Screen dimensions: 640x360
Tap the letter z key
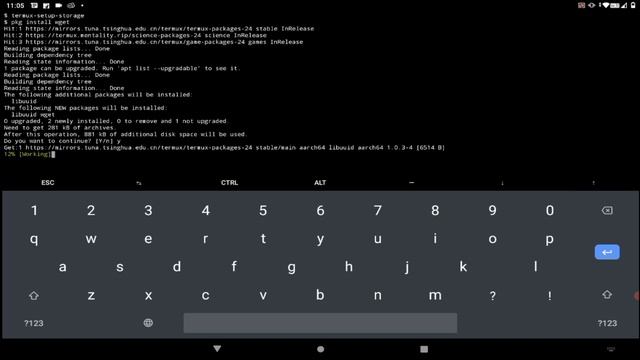coord(91,295)
